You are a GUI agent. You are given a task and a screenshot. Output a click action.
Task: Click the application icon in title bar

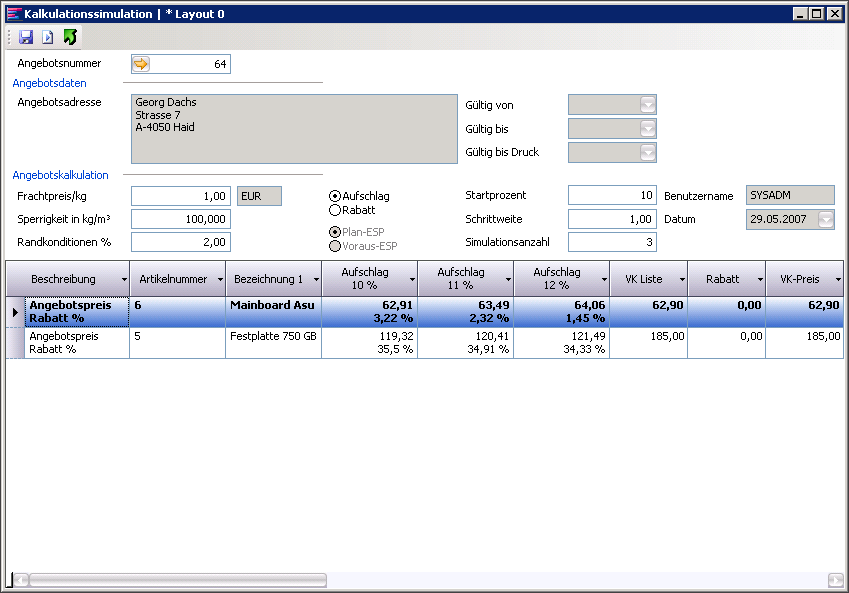(13, 13)
